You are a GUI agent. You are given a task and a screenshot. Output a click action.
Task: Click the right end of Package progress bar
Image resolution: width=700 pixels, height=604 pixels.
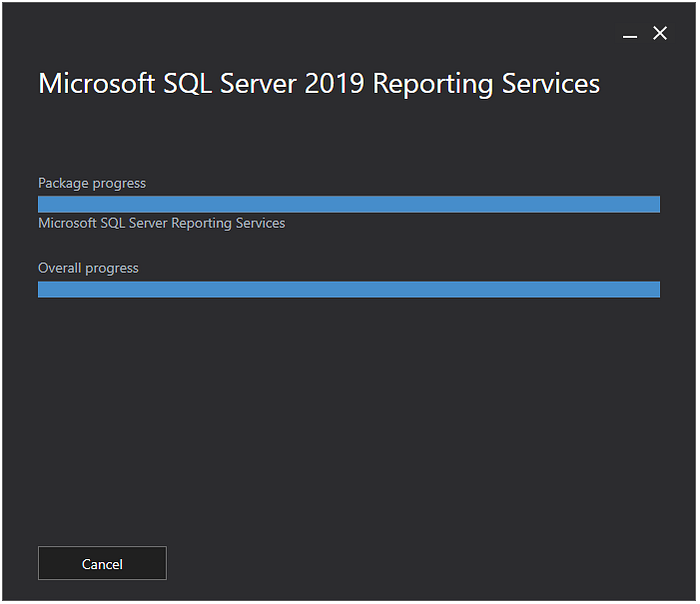(x=655, y=204)
